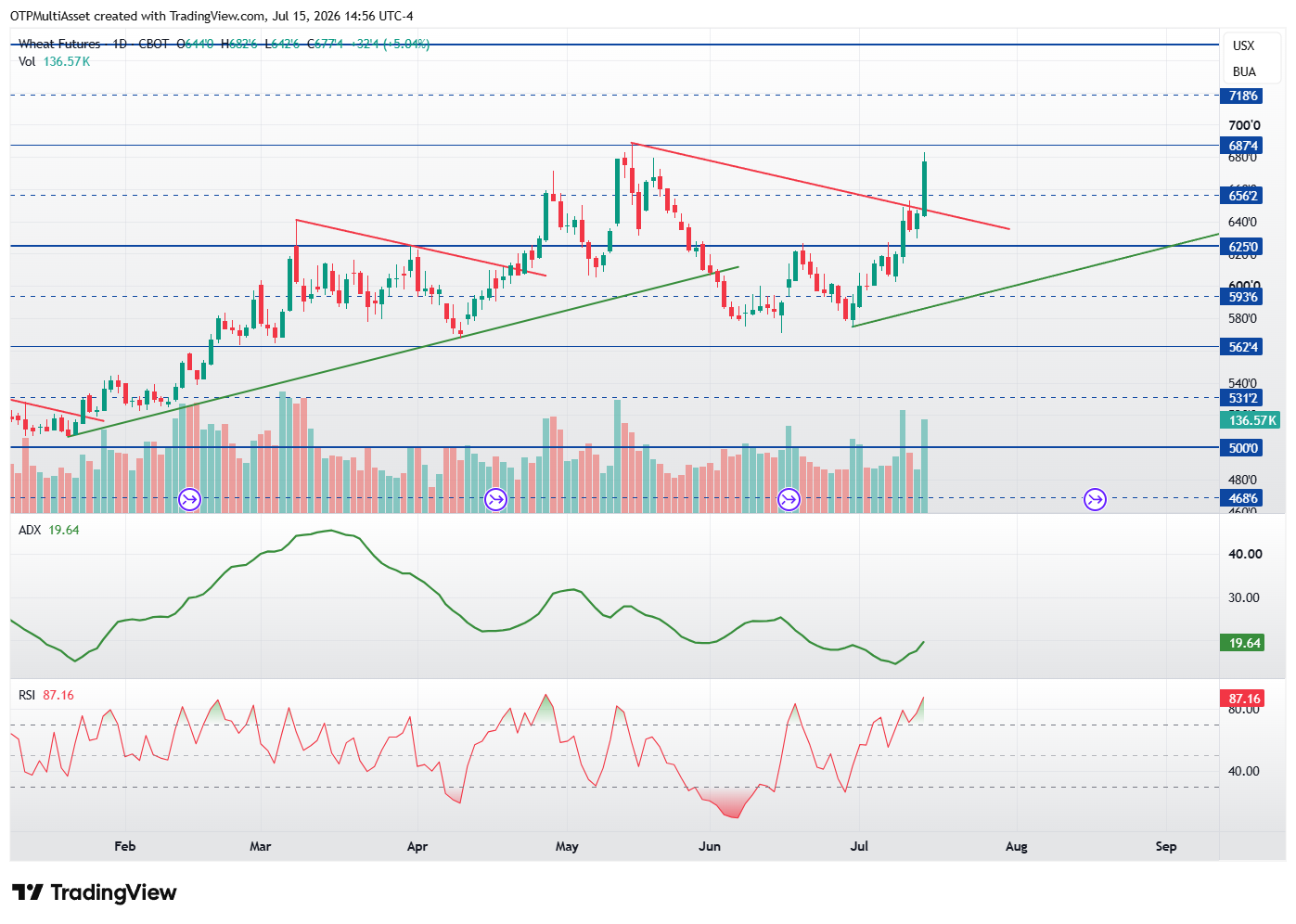Click the August future rollover marker icon
The image size is (1296, 924).
click(1095, 500)
